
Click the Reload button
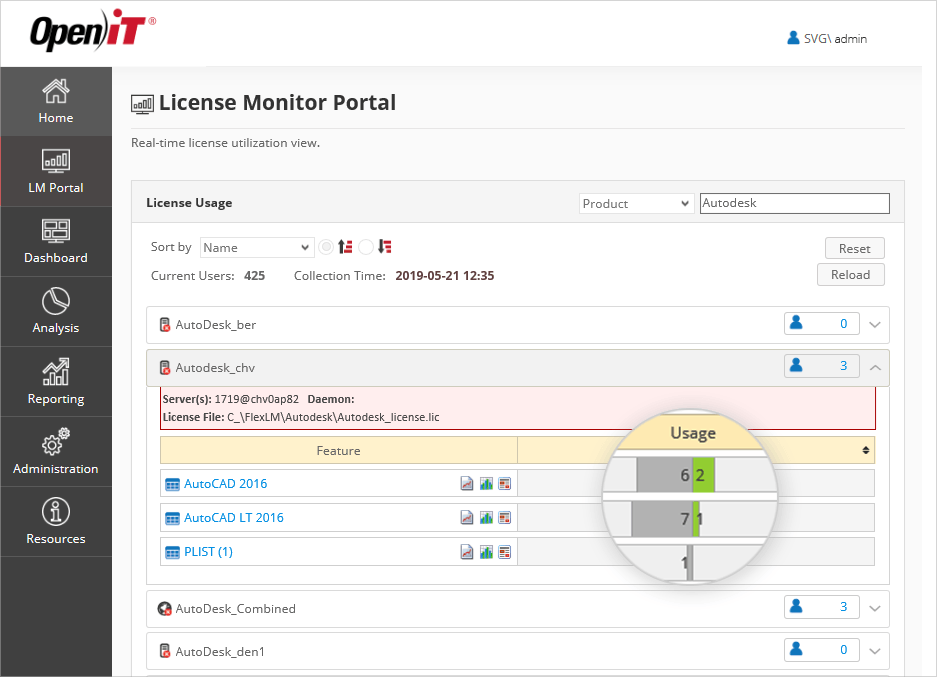(850, 275)
